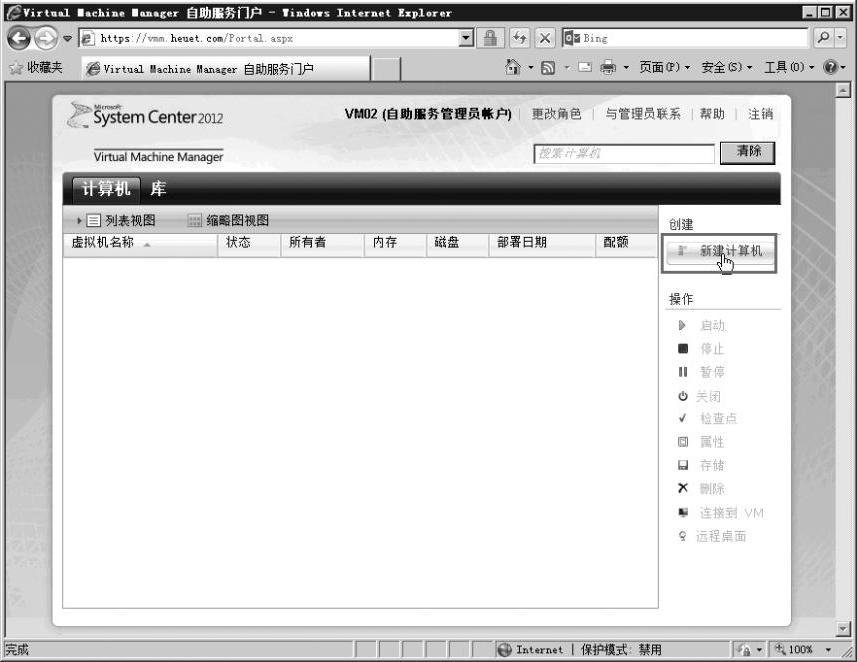Click the Read Mail icon
Screen dimensions: 857x662
(585, 67)
